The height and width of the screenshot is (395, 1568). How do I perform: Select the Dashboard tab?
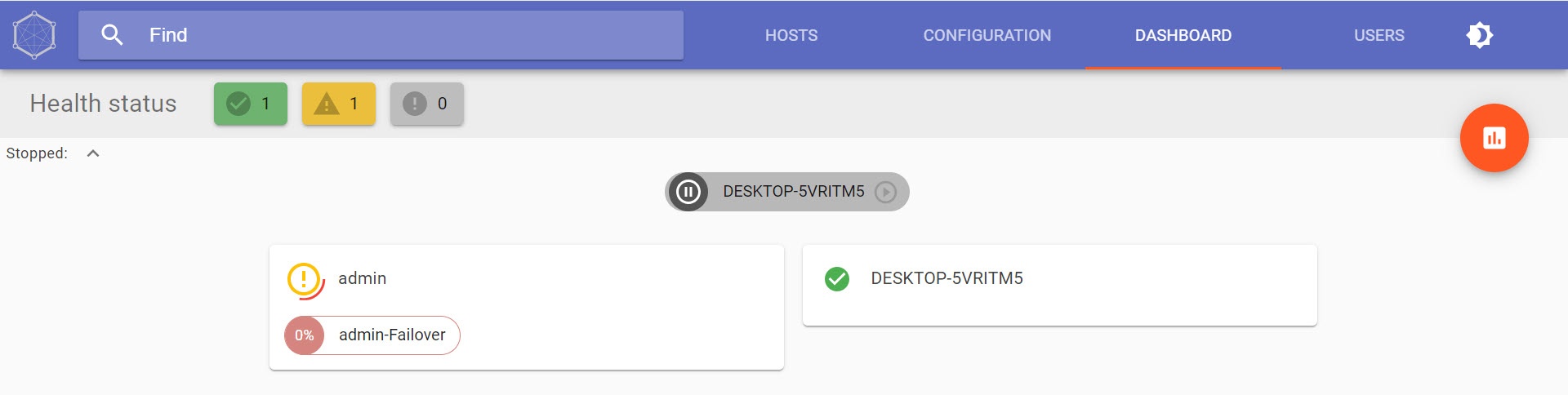pos(1183,35)
